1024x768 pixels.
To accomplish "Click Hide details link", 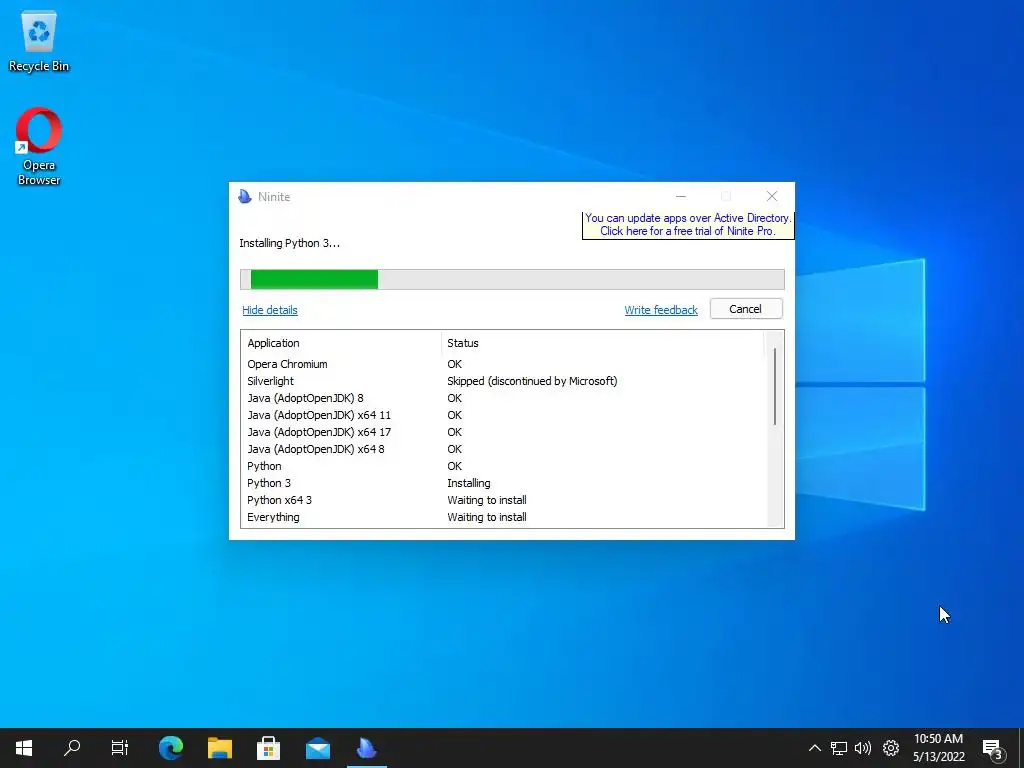I will [270, 310].
